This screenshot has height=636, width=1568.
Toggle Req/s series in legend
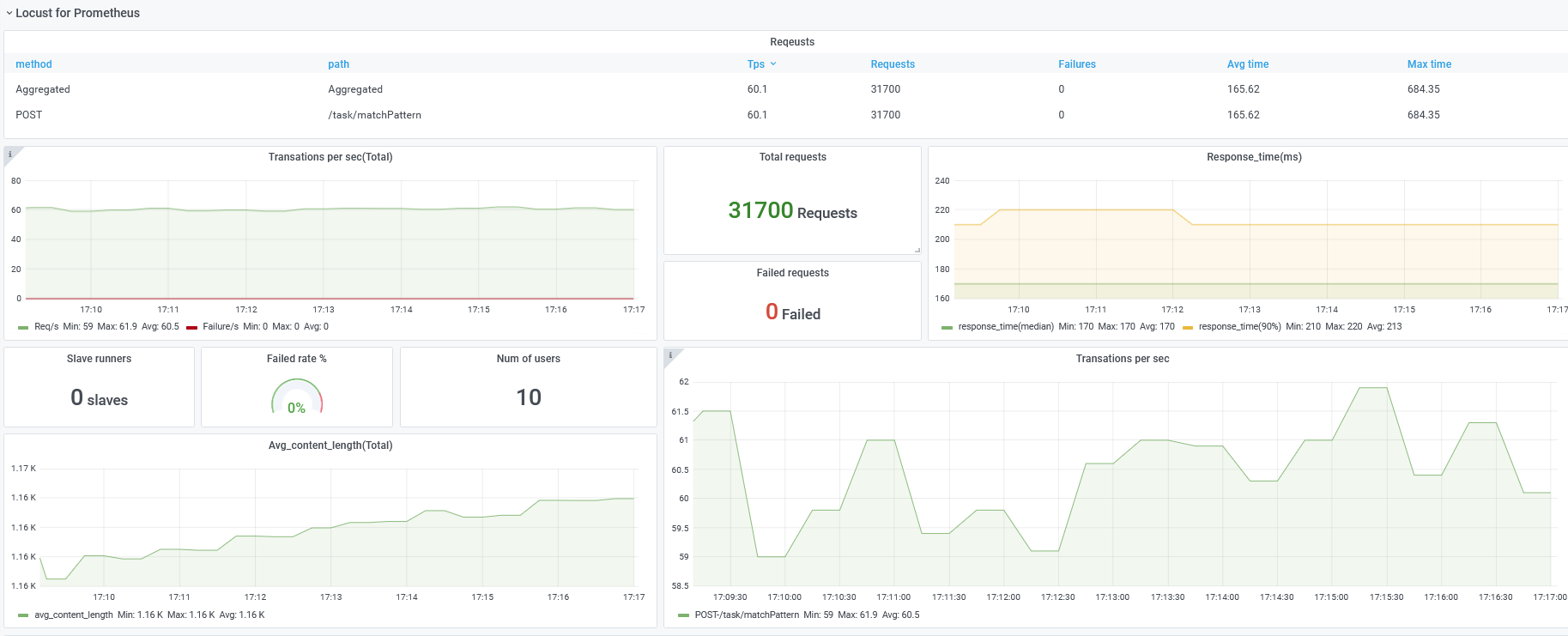coord(46,327)
